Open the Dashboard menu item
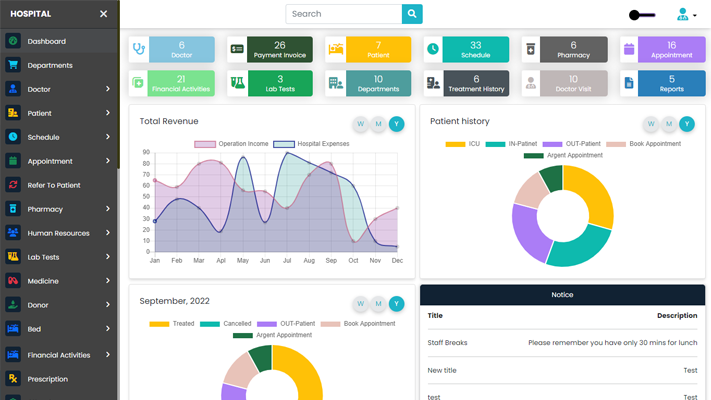Image resolution: width=711 pixels, height=400 pixels. click(59, 41)
